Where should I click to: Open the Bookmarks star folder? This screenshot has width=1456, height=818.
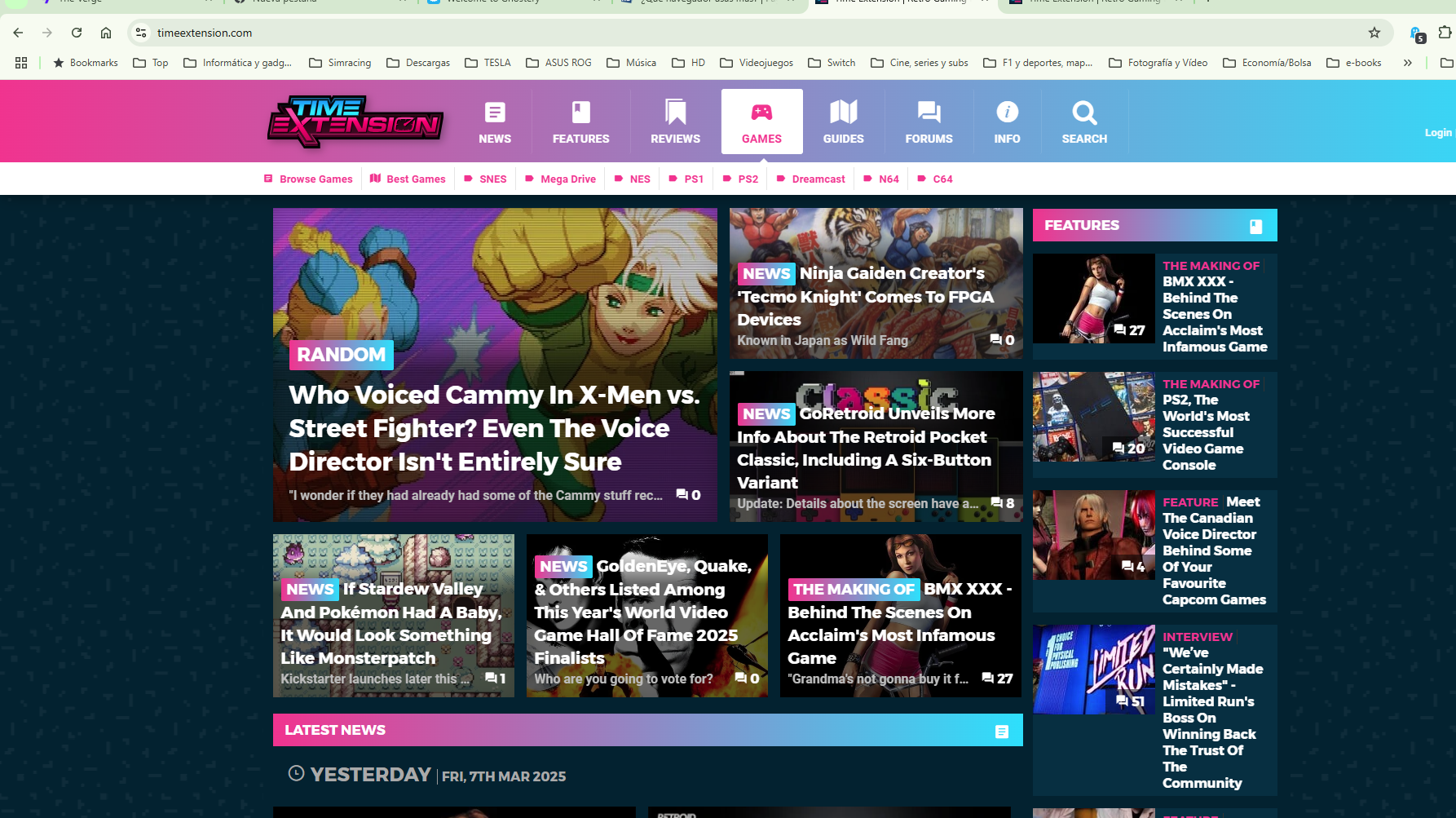(86, 63)
